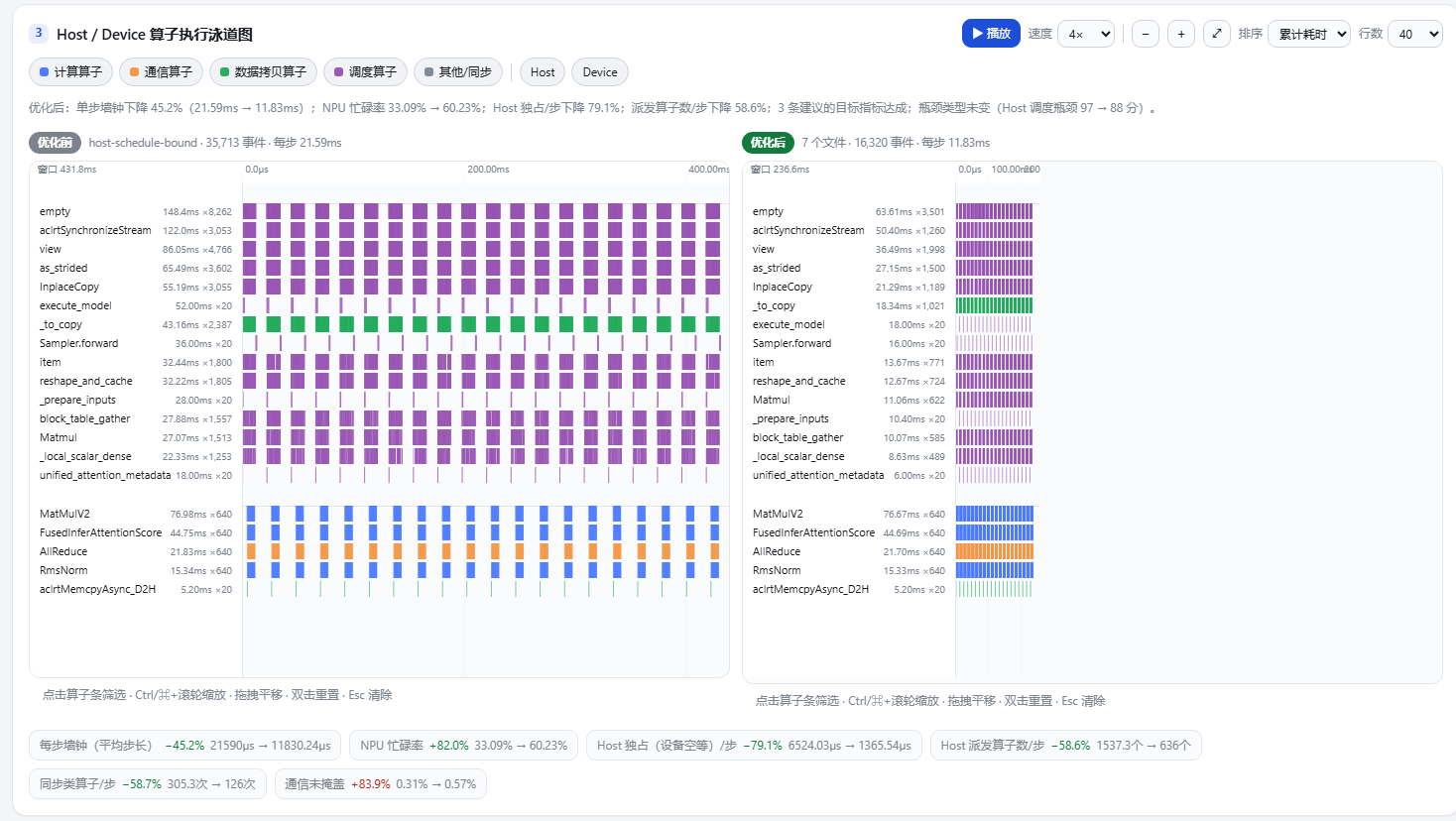Select the MatMulV2 row in the 优化前 panel
Viewport: 1456px width, 821px height.
pos(380,514)
